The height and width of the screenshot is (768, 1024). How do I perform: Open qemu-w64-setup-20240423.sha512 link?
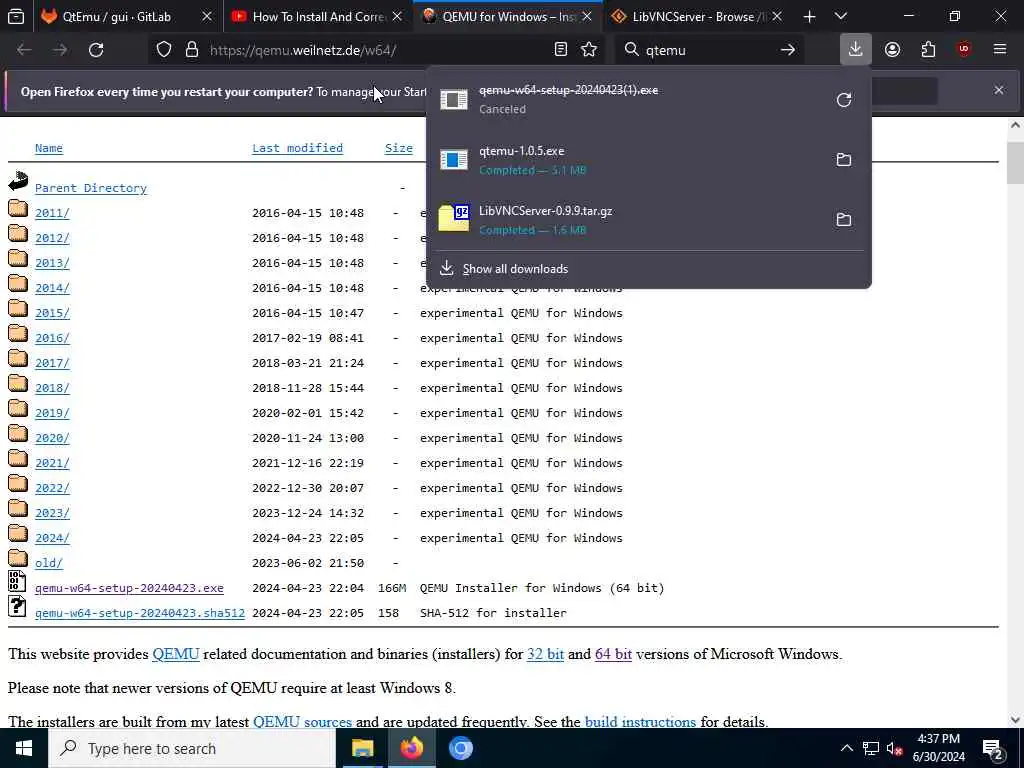[x=140, y=613]
